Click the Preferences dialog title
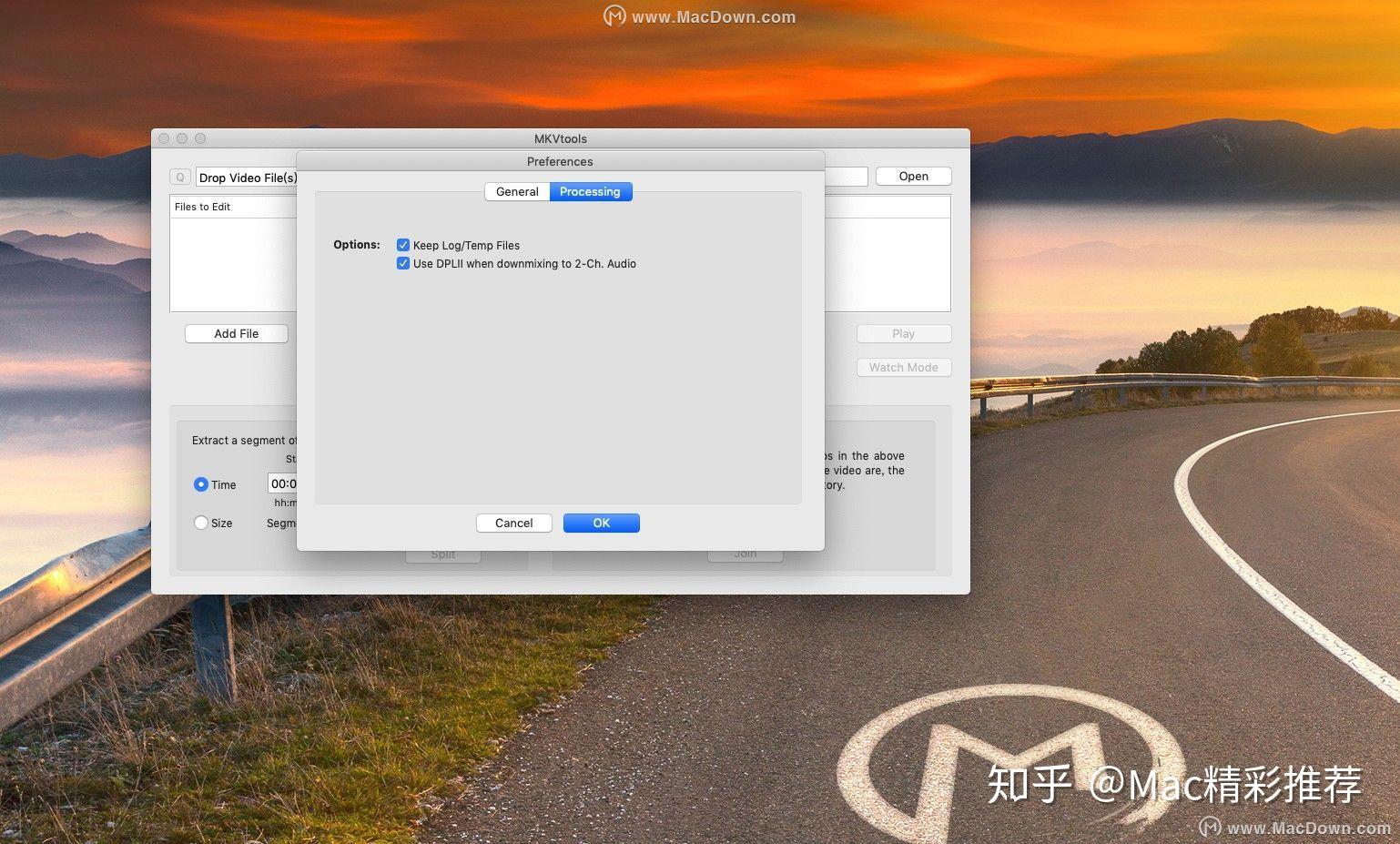The image size is (1400, 844). (560, 161)
